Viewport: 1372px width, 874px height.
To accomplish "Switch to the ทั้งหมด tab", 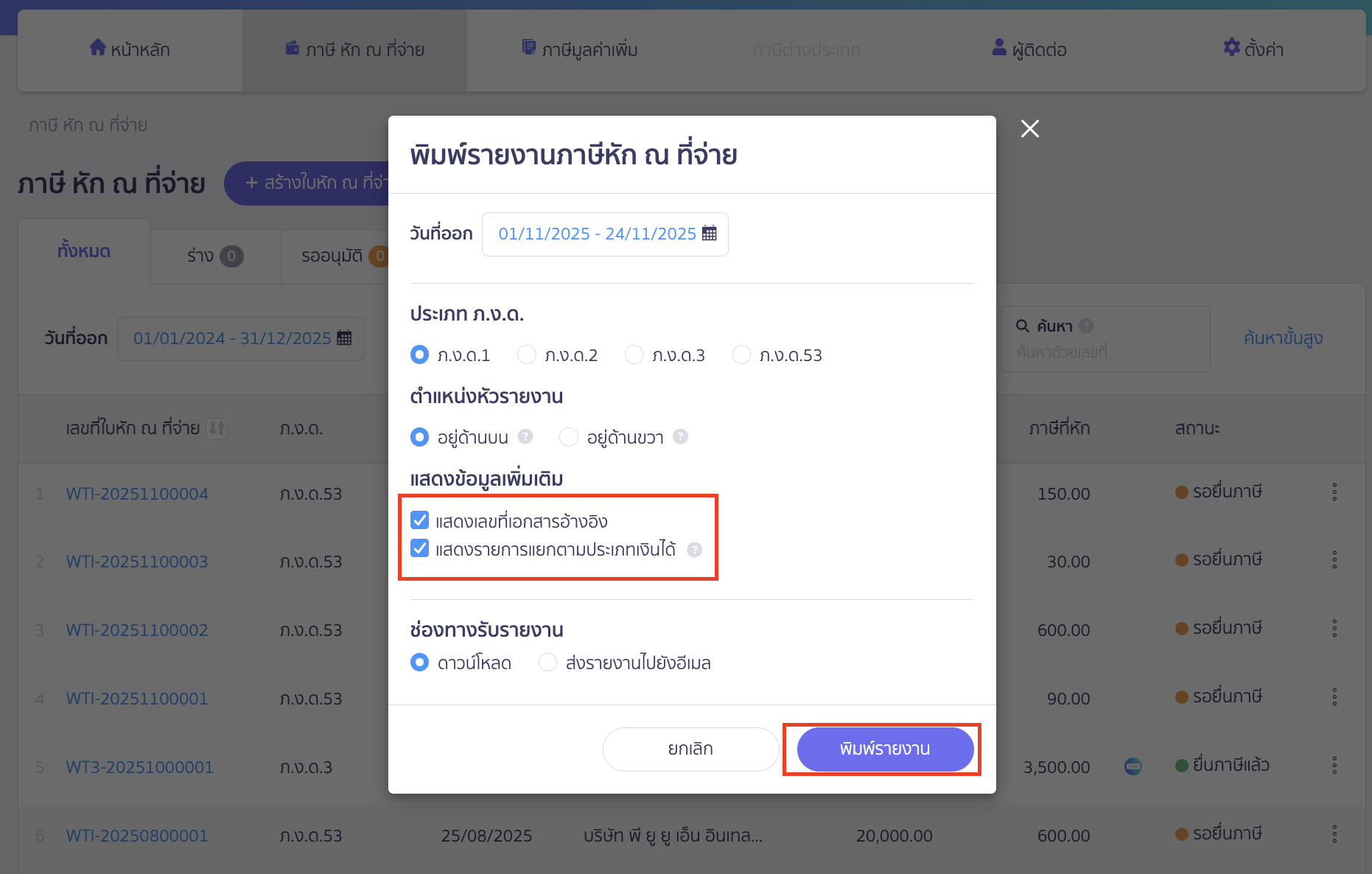I will point(84,251).
